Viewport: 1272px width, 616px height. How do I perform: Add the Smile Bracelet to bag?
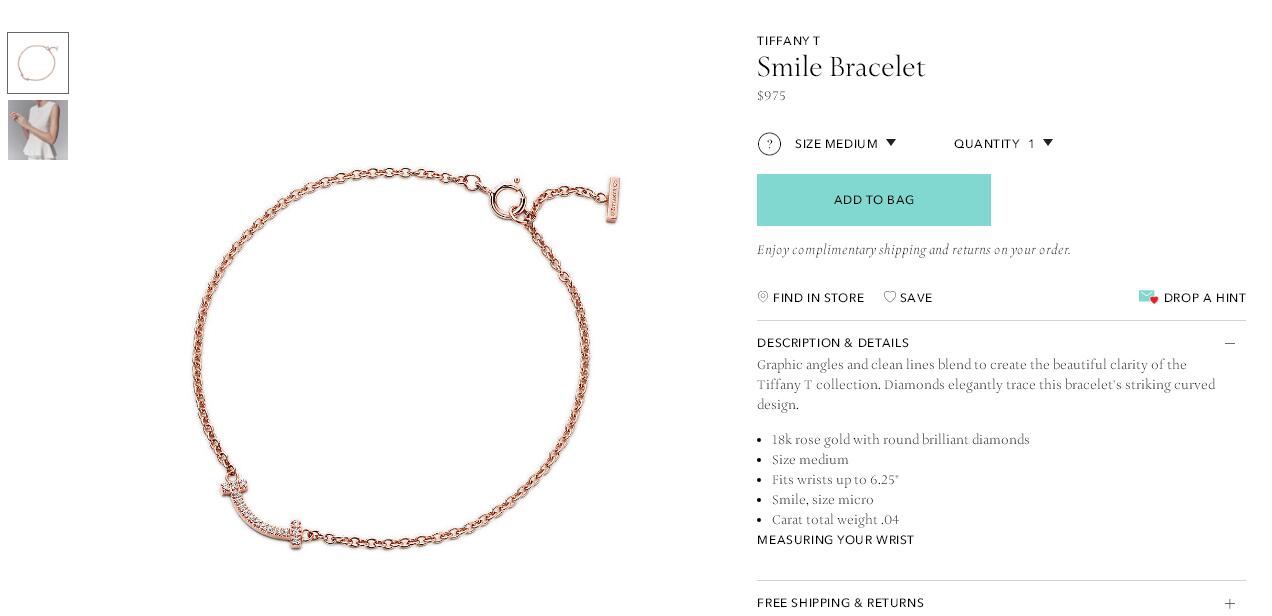[x=874, y=200]
